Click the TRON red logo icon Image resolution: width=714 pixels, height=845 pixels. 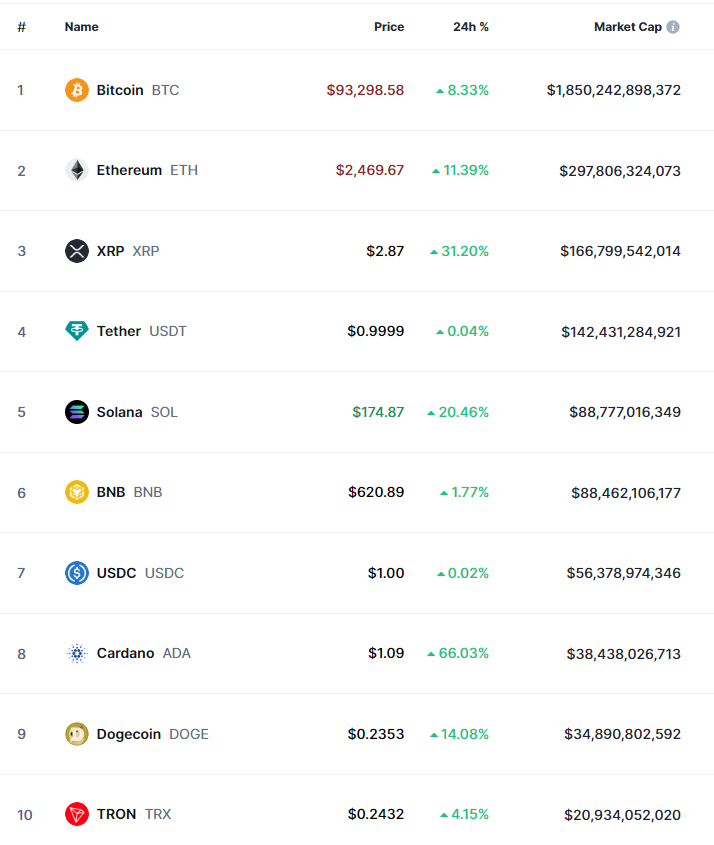[x=77, y=814]
